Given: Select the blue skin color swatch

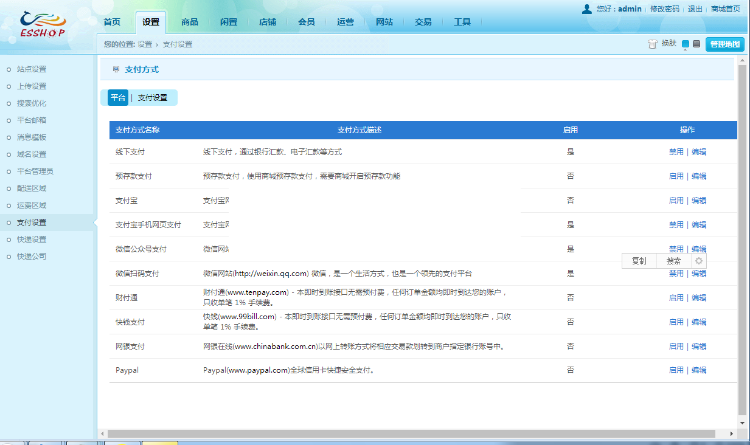Looking at the screenshot, I should pos(685,44).
